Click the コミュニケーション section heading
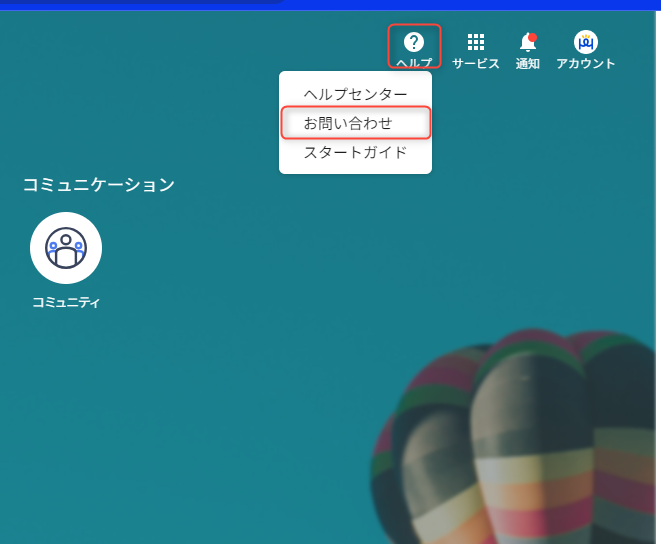This screenshot has width=661, height=544. coord(99,185)
